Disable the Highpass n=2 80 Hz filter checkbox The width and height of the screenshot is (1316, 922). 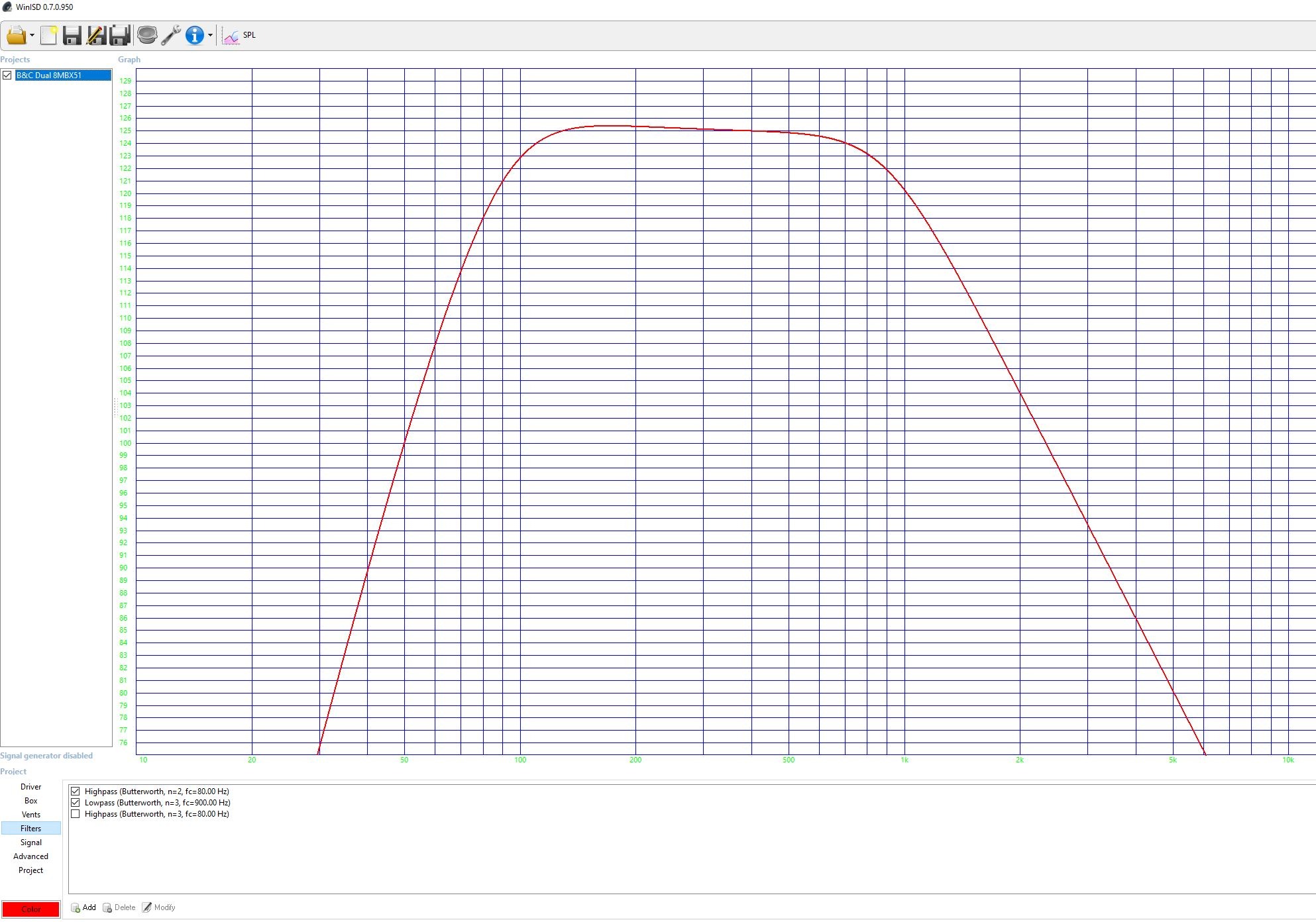point(76,792)
